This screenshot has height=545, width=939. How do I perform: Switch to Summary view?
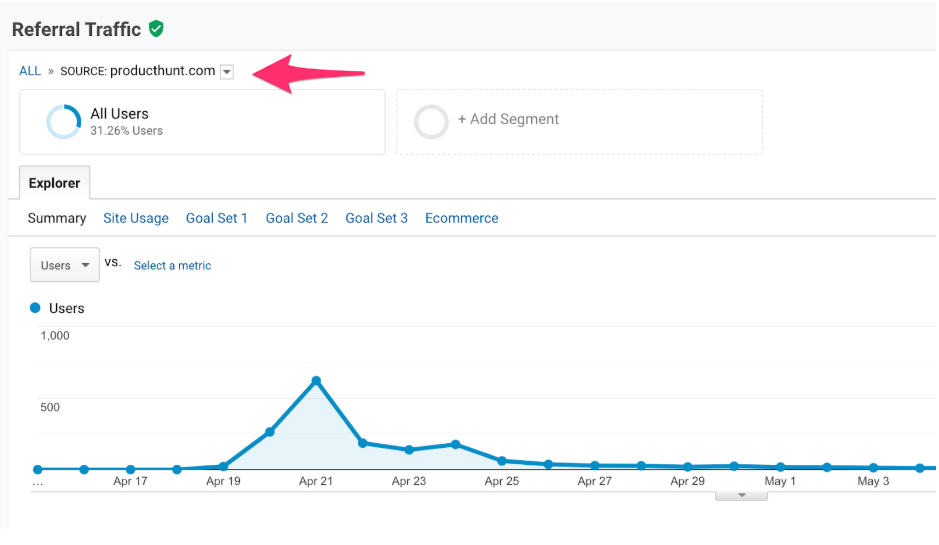[x=57, y=218]
